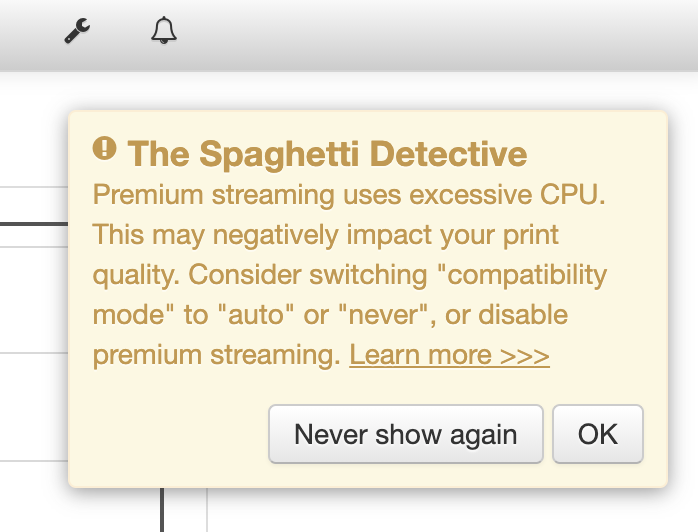This screenshot has height=532, width=698.
Task: Open the Learn more link about premium streaming
Action: pos(449,355)
